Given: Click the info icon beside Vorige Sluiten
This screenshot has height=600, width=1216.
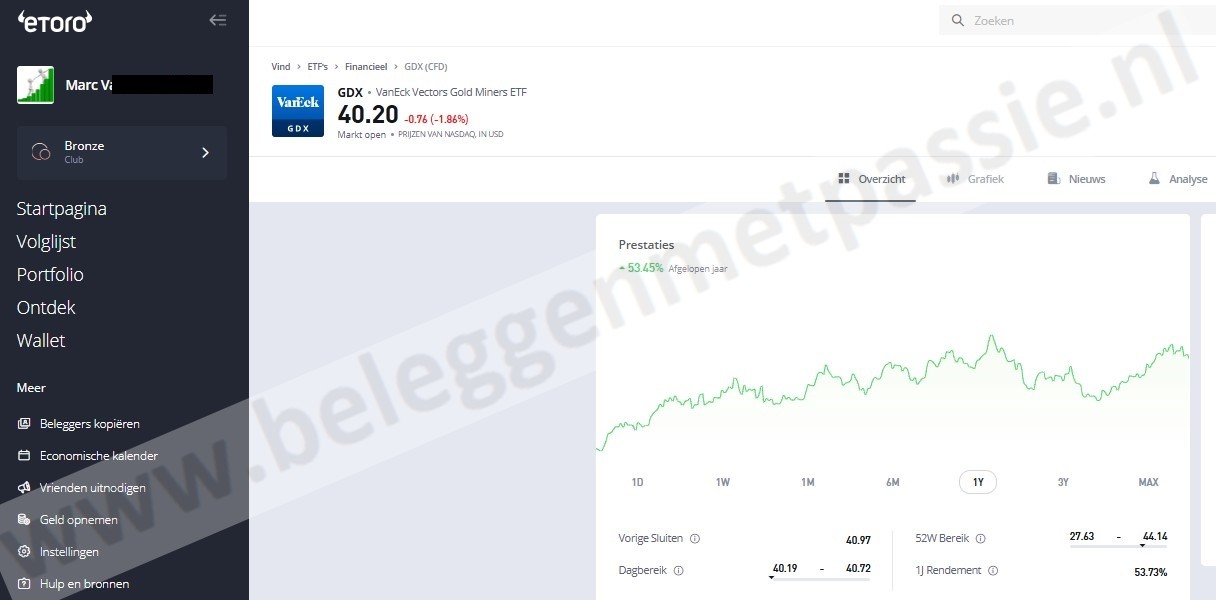Looking at the screenshot, I should tap(695, 539).
